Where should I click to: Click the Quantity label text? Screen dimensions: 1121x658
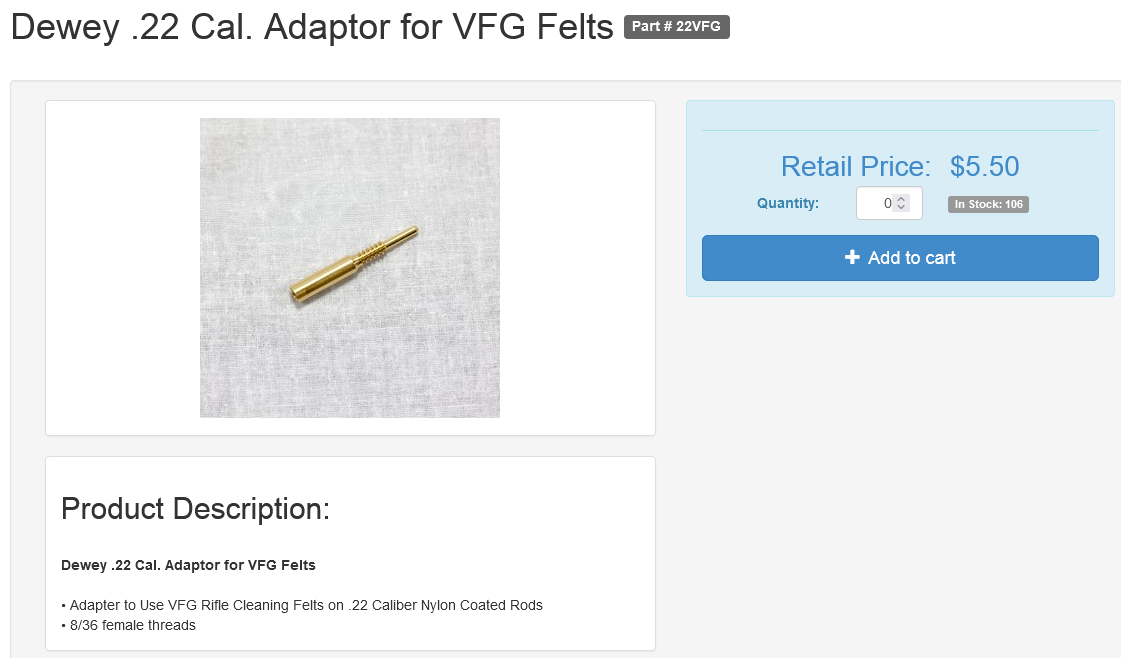click(x=788, y=203)
